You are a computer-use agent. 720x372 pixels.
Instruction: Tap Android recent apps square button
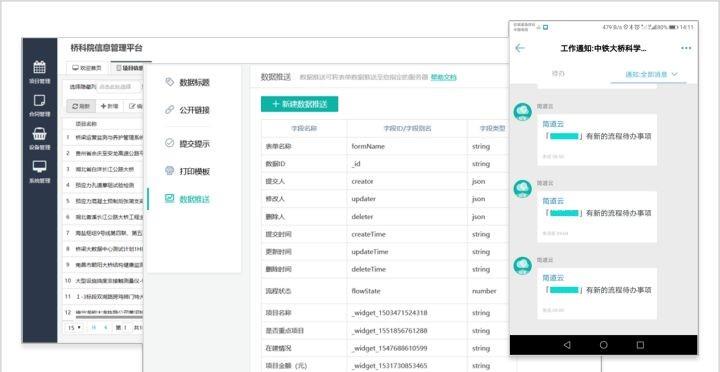pos(640,345)
